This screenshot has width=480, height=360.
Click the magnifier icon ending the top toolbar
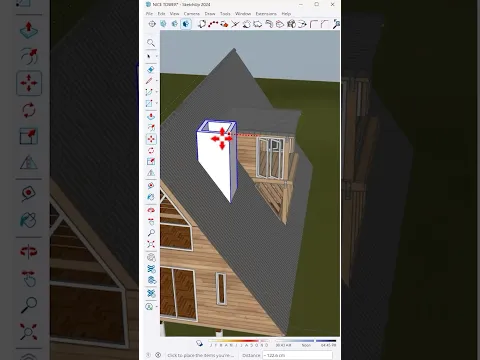(336, 24)
